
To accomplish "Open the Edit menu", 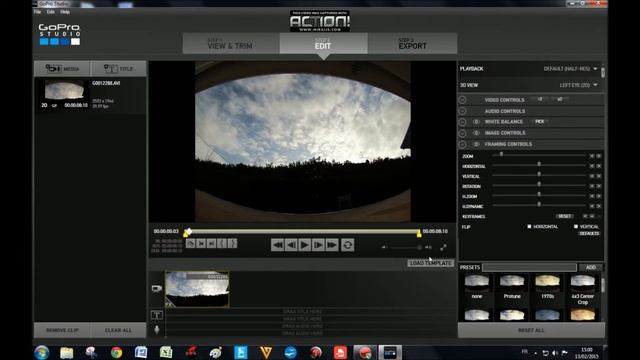I will [x=51, y=12].
